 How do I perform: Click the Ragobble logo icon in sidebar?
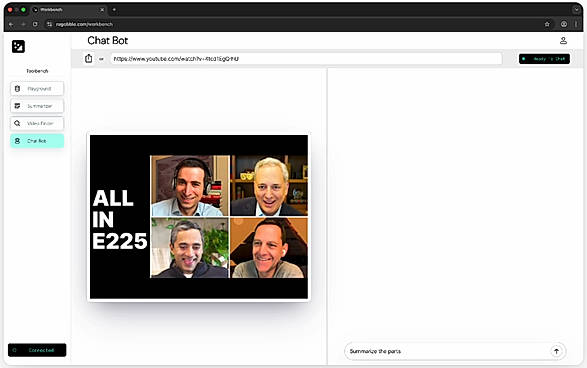[18, 46]
